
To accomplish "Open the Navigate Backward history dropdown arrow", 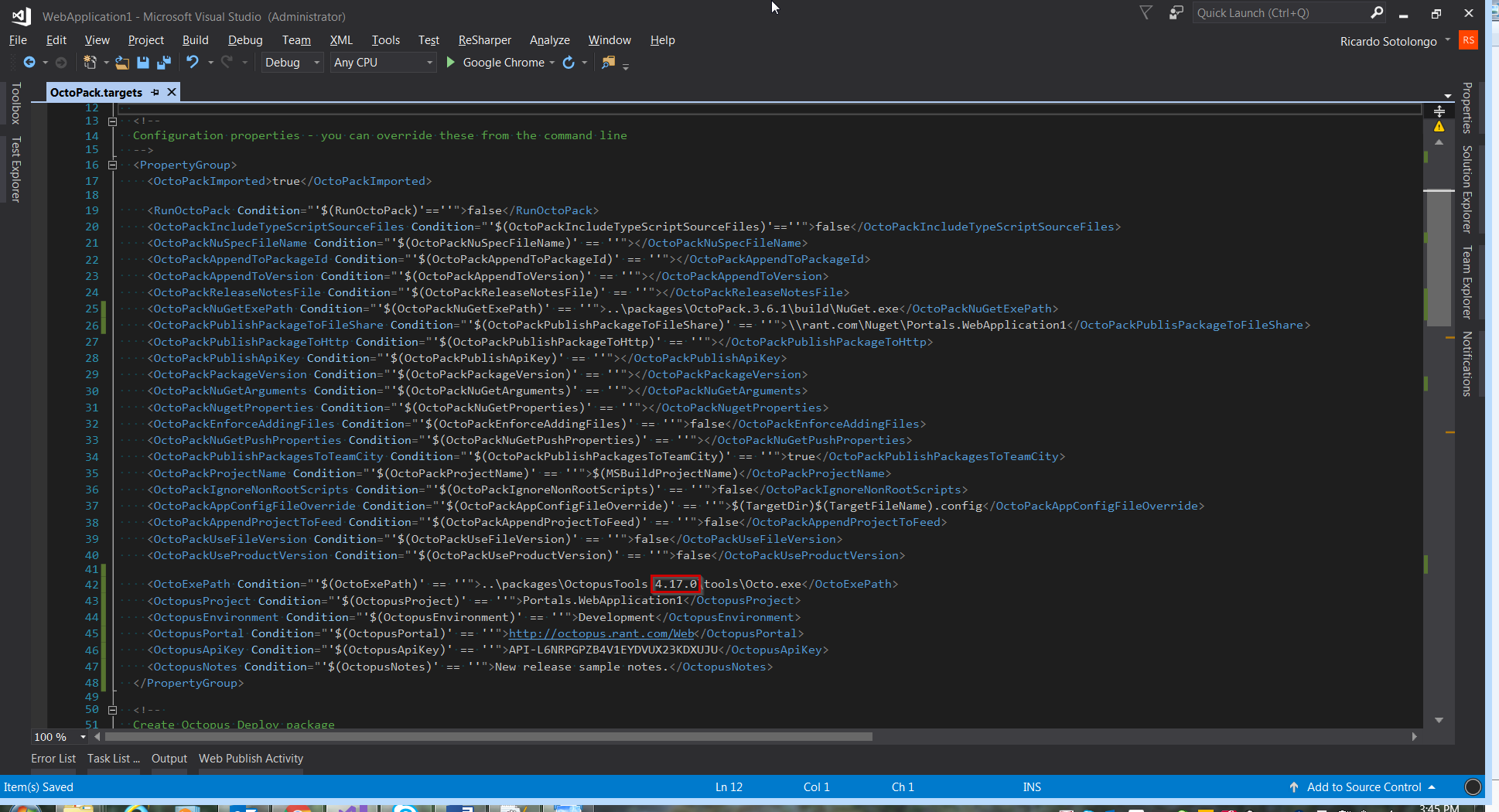I will pyautogui.click(x=46, y=63).
